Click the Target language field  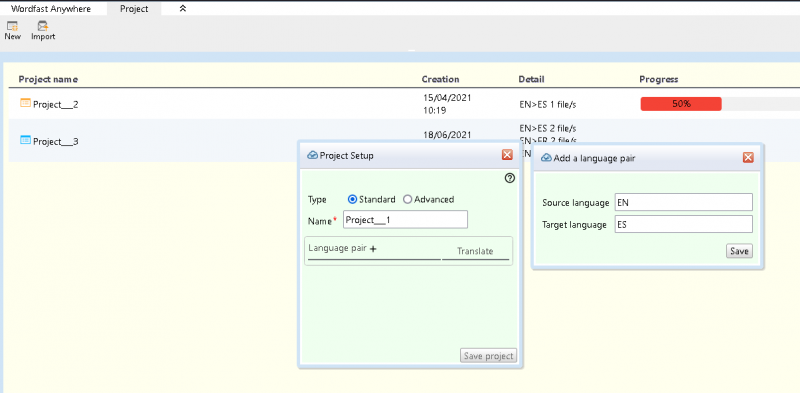coord(684,224)
